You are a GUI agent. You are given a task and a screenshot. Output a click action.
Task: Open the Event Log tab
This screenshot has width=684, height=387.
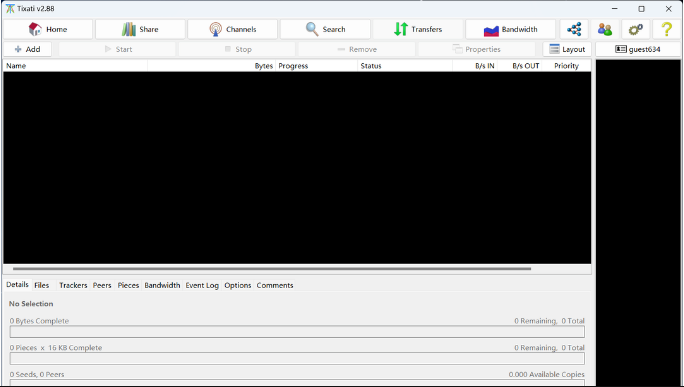point(202,285)
